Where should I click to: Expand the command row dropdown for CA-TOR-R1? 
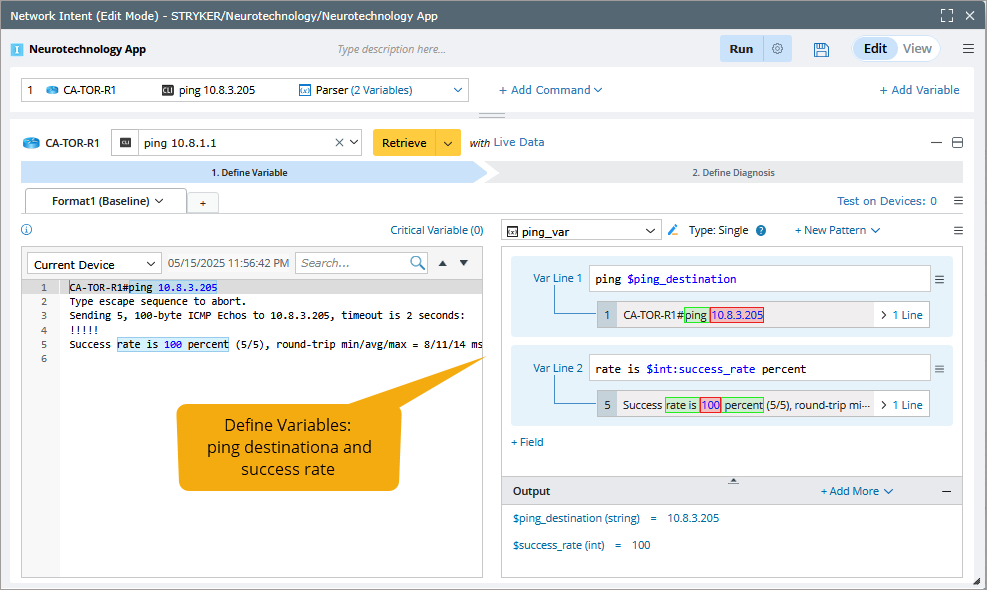click(x=458, y=90)
